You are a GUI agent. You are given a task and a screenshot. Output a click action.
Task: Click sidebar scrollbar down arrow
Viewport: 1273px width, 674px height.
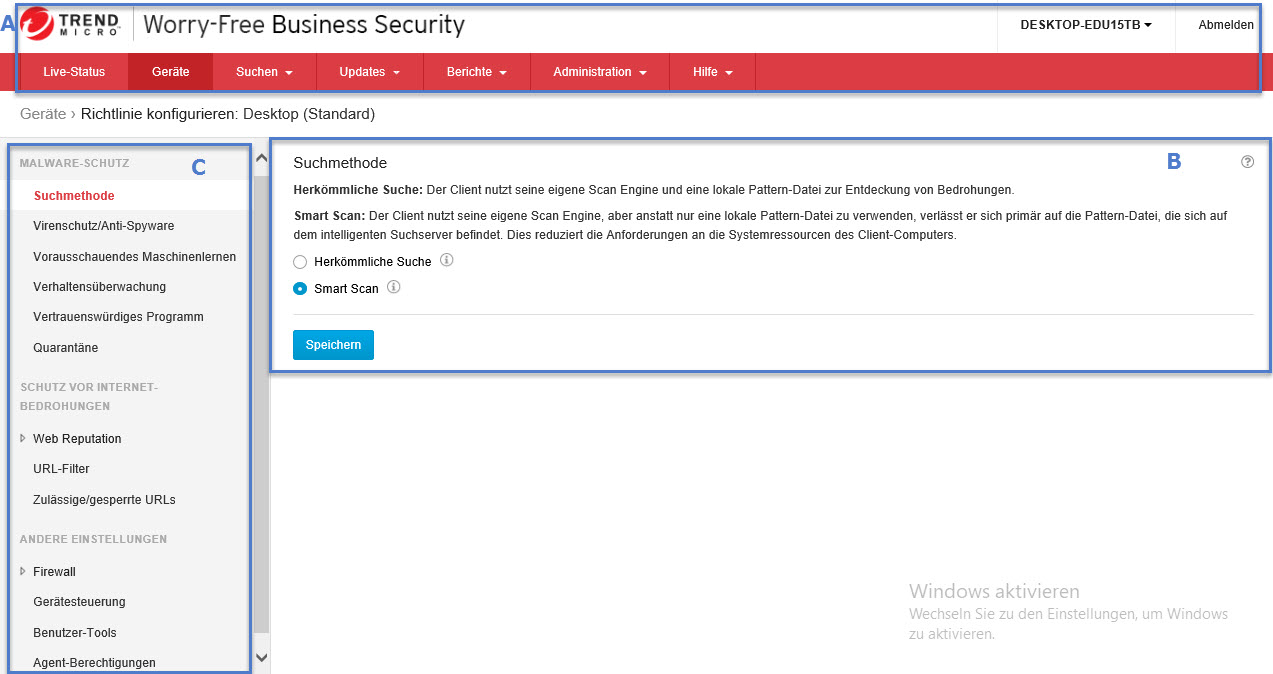[x=262, y=657]
